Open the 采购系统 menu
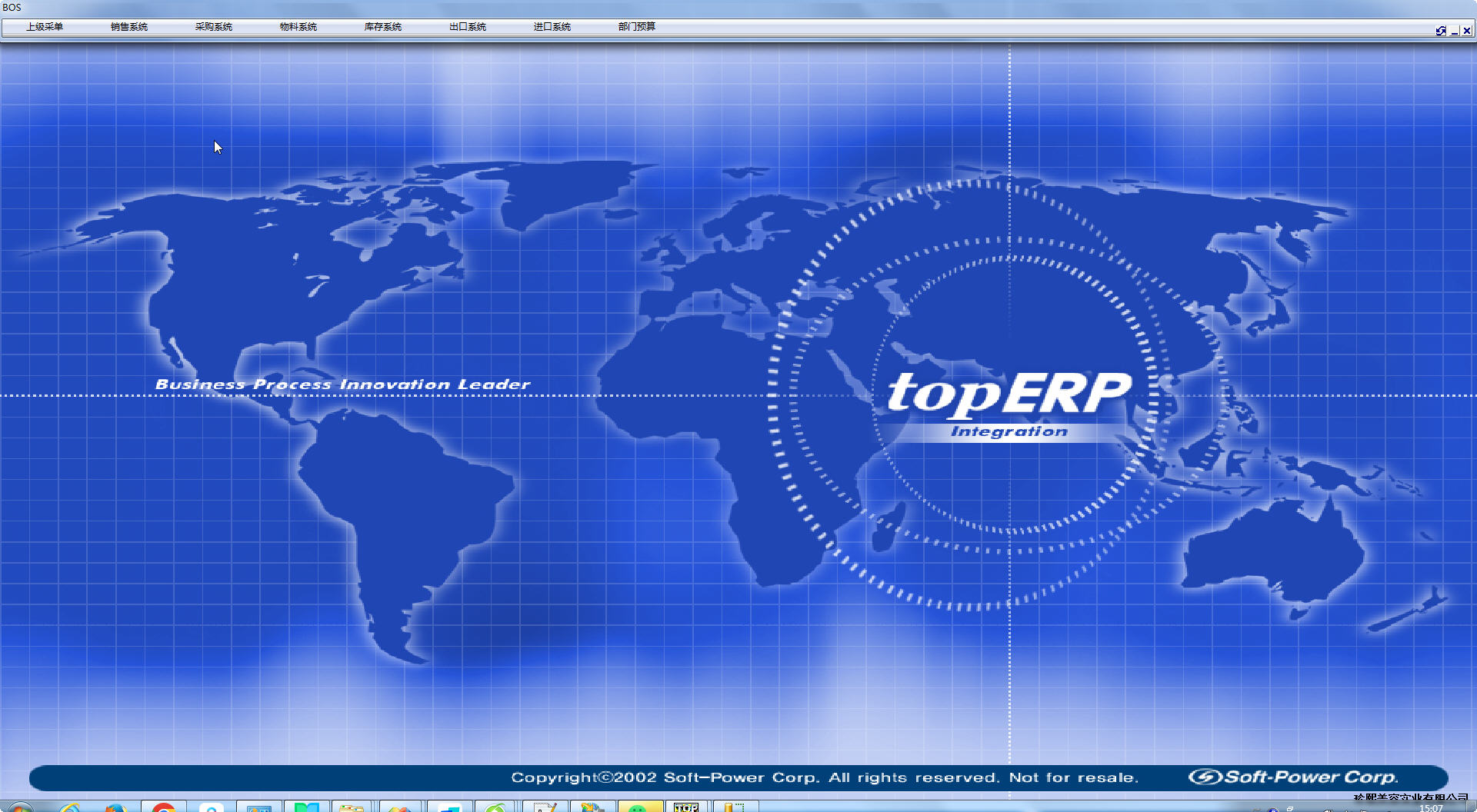This screenshot has height=812, width=1477. (214, 27)
